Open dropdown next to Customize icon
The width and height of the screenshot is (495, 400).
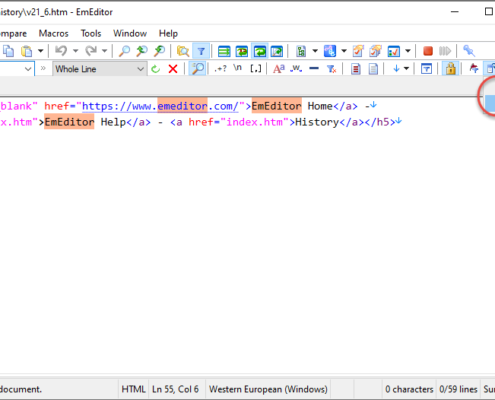tap(408, 51)
